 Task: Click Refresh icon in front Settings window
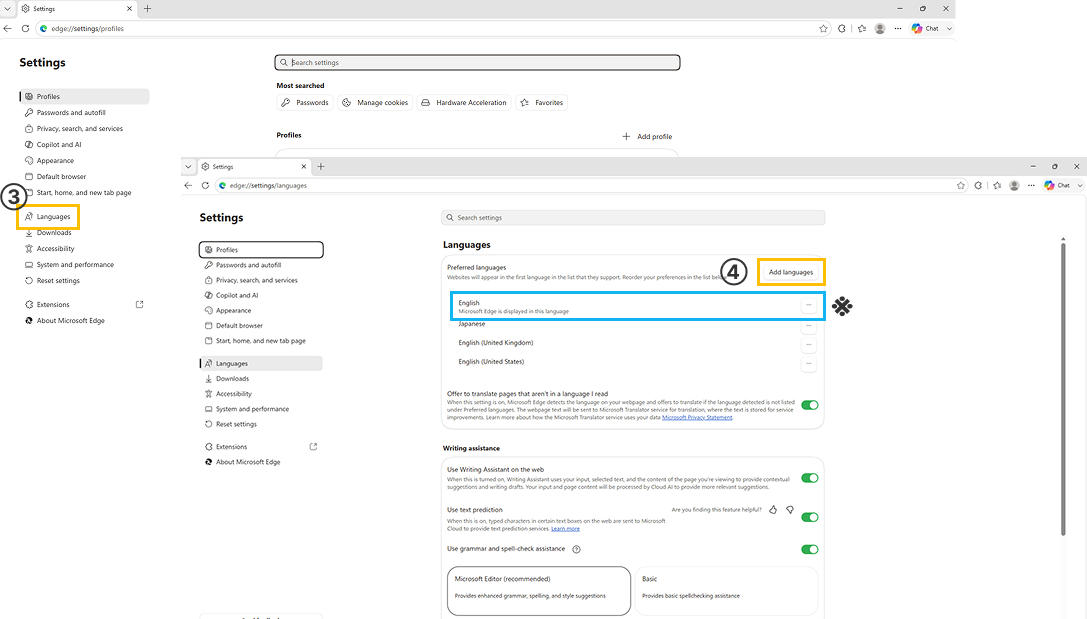[x=205, y=185]
